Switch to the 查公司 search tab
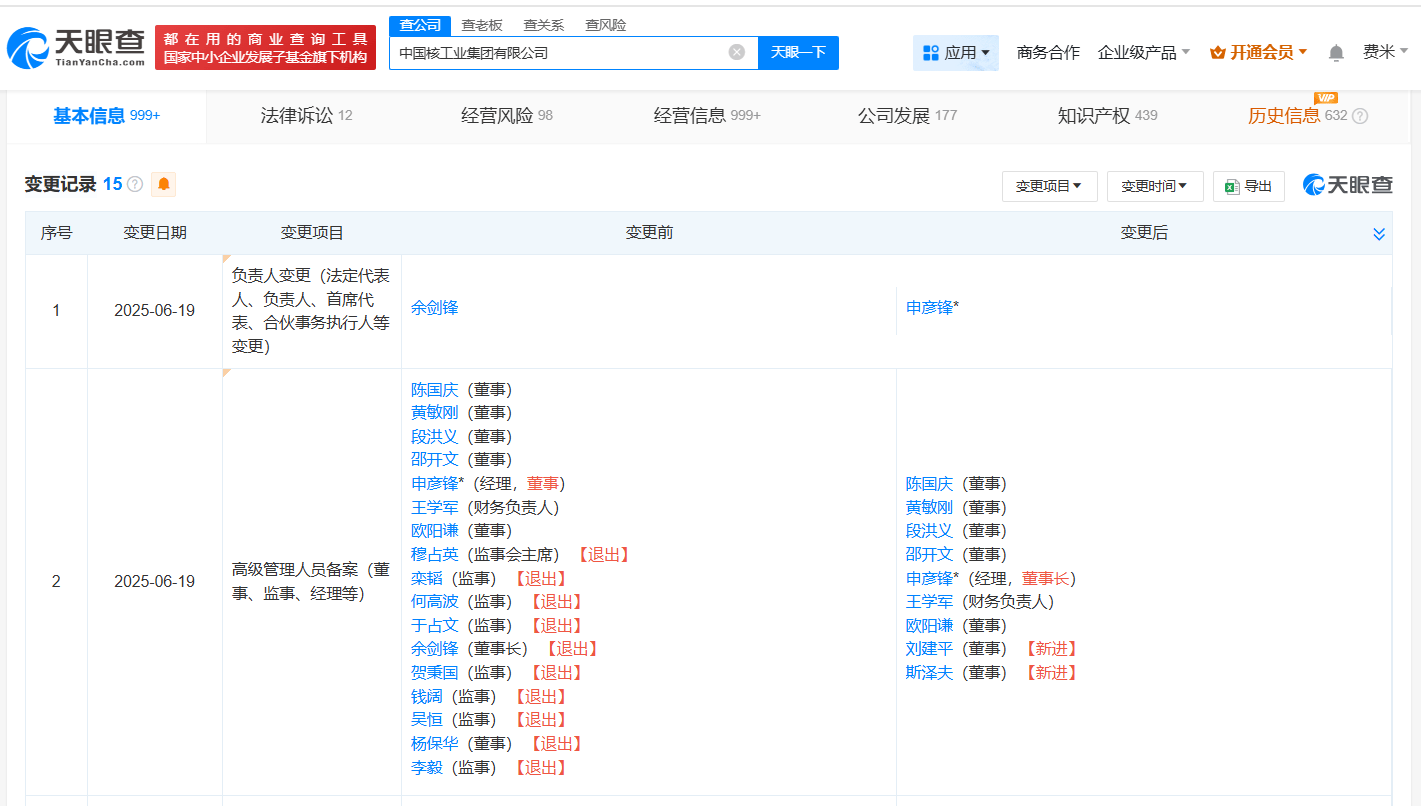1421x806 pixels. point(420,25)
